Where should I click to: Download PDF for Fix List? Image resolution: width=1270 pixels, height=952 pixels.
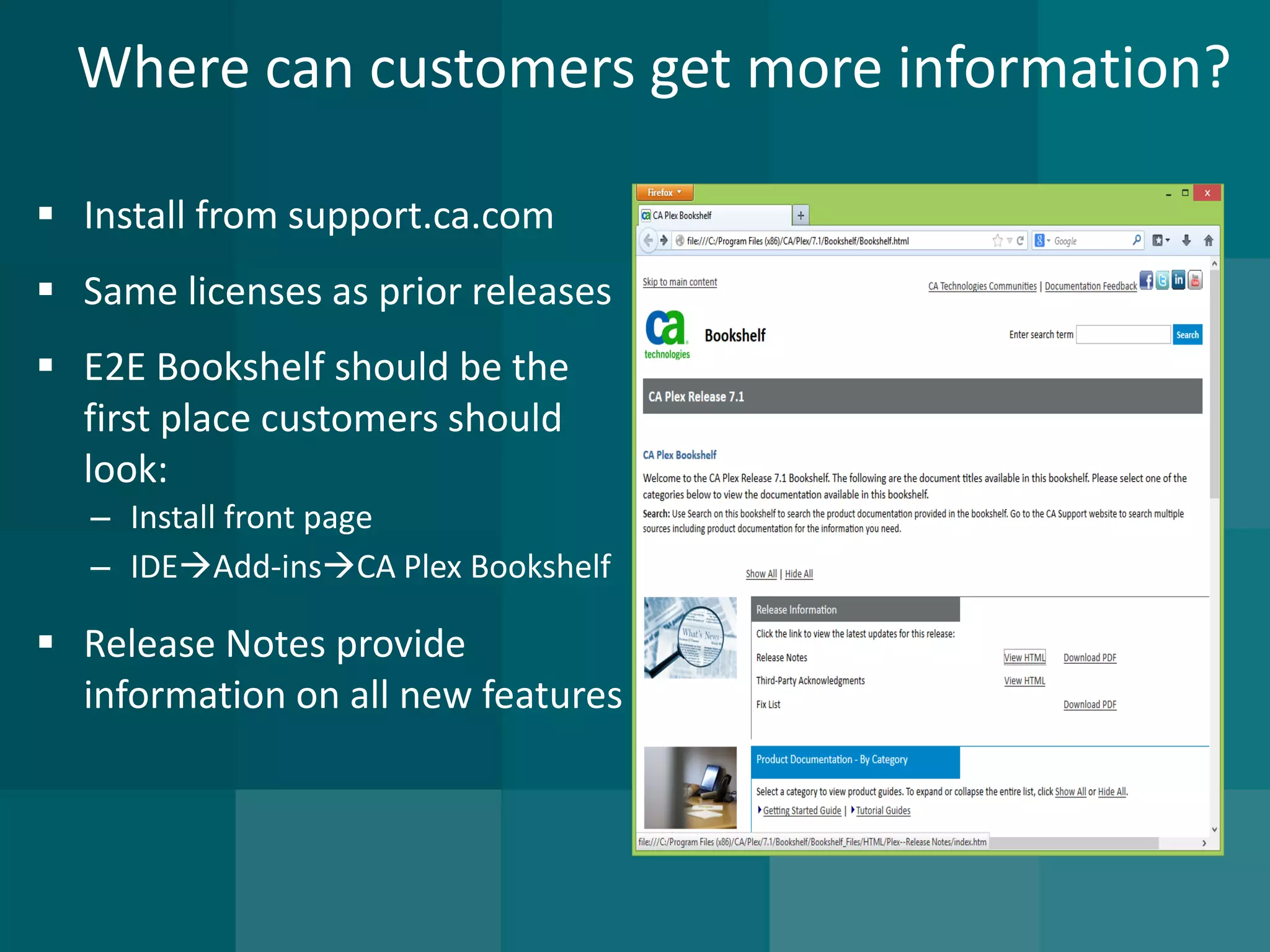tap(1090, 705)
